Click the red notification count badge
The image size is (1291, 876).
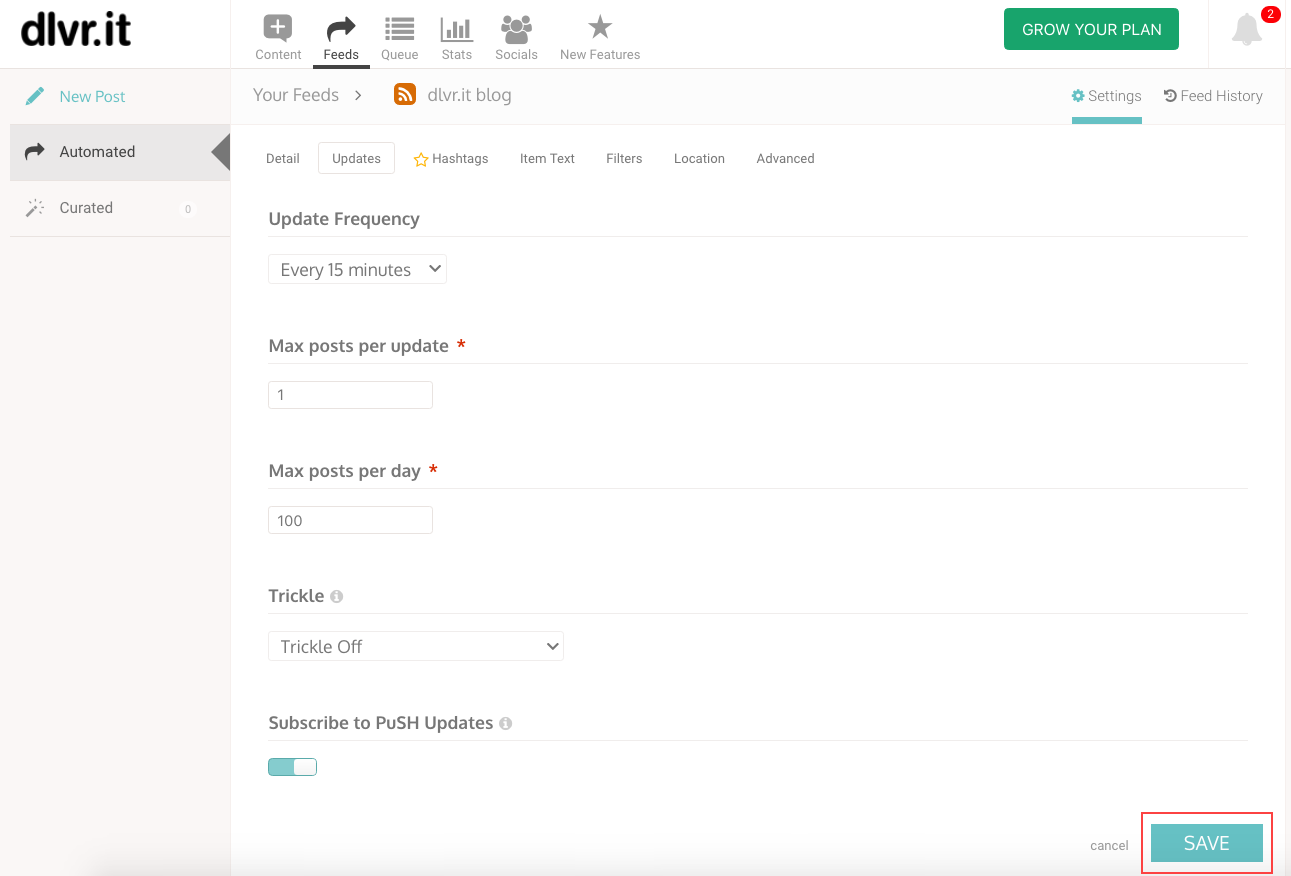(x=1270, y=14)
